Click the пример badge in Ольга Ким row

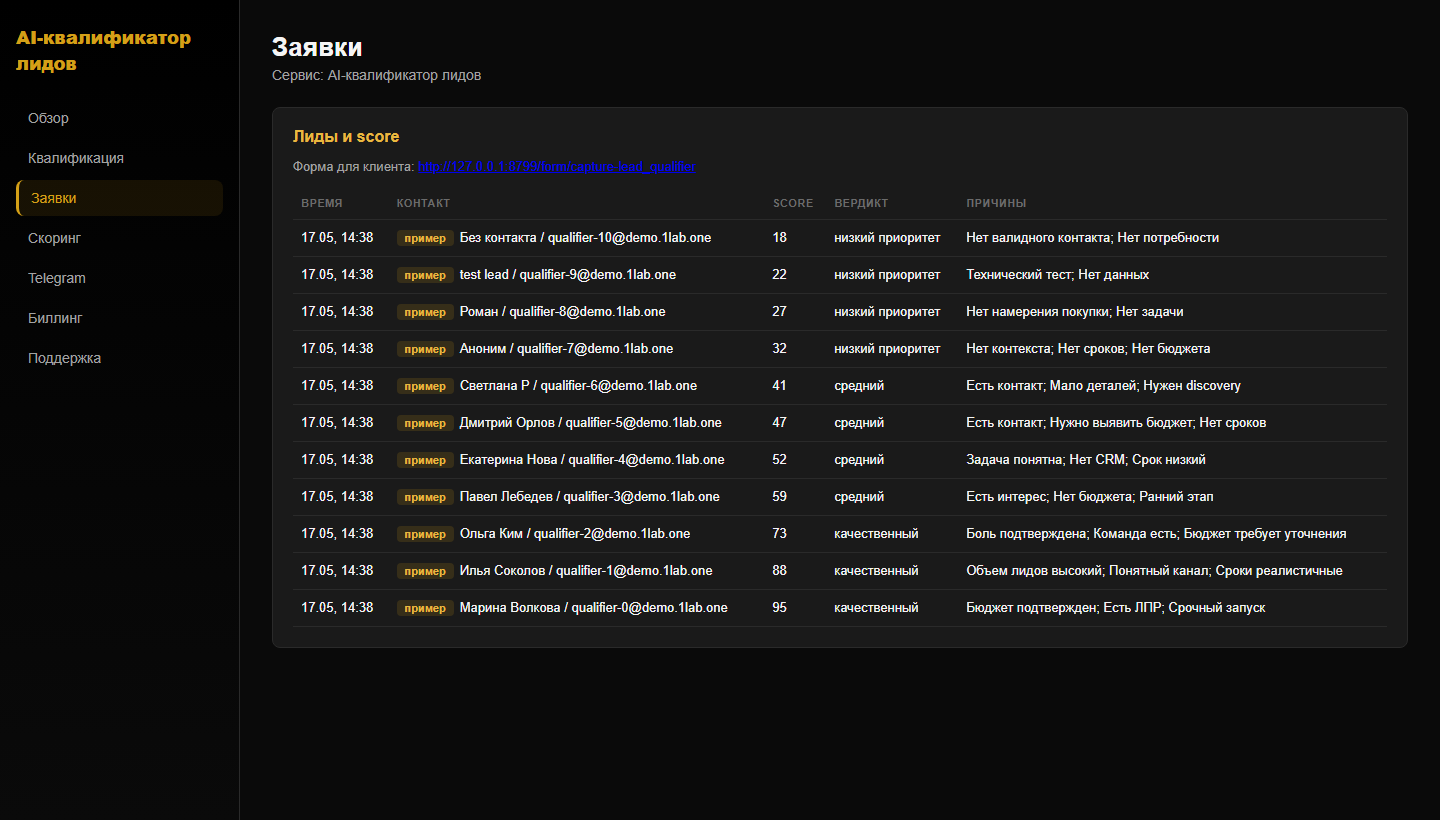[x=425, y=534]
